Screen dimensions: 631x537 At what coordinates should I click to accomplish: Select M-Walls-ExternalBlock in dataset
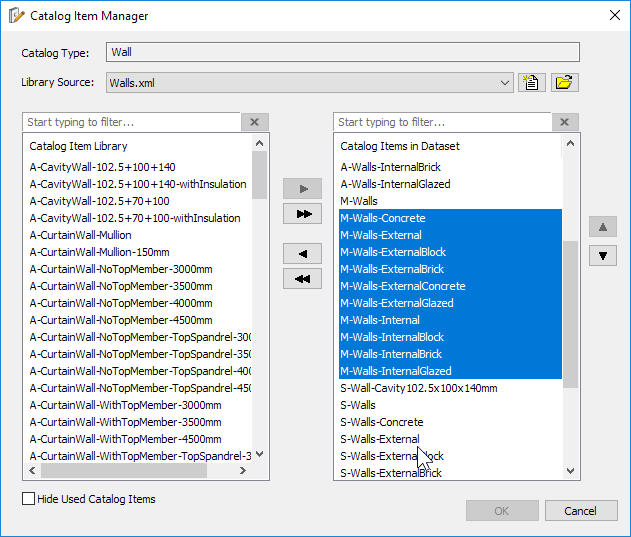[450, 252]
